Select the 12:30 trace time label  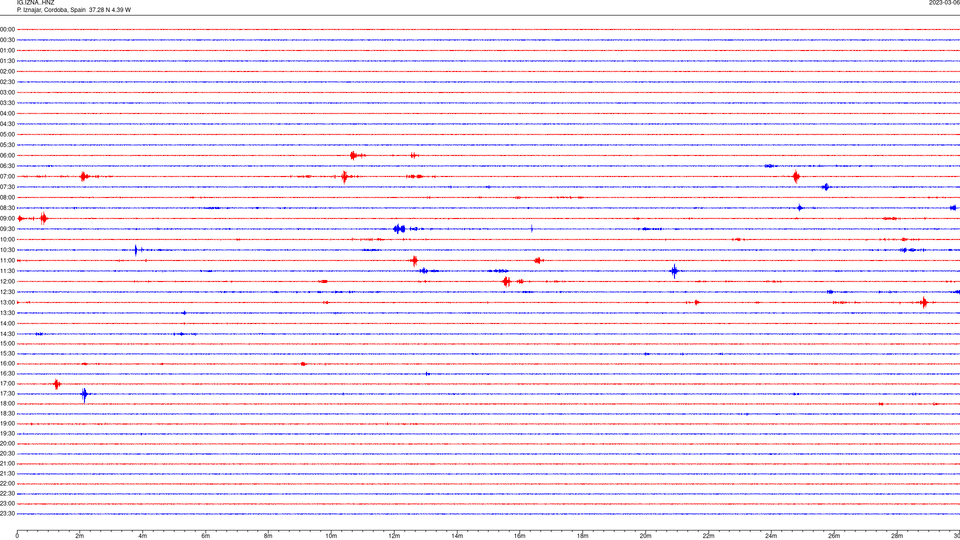[x=7, y=292]
